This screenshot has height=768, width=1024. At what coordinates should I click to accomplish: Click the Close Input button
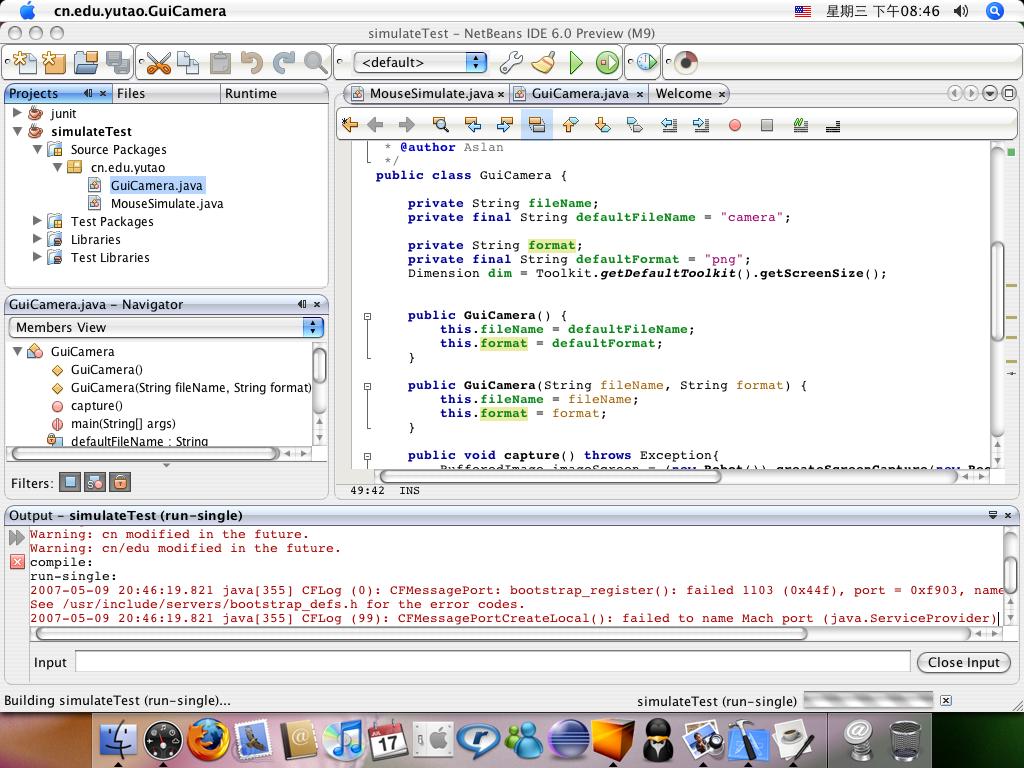(963, 662)
